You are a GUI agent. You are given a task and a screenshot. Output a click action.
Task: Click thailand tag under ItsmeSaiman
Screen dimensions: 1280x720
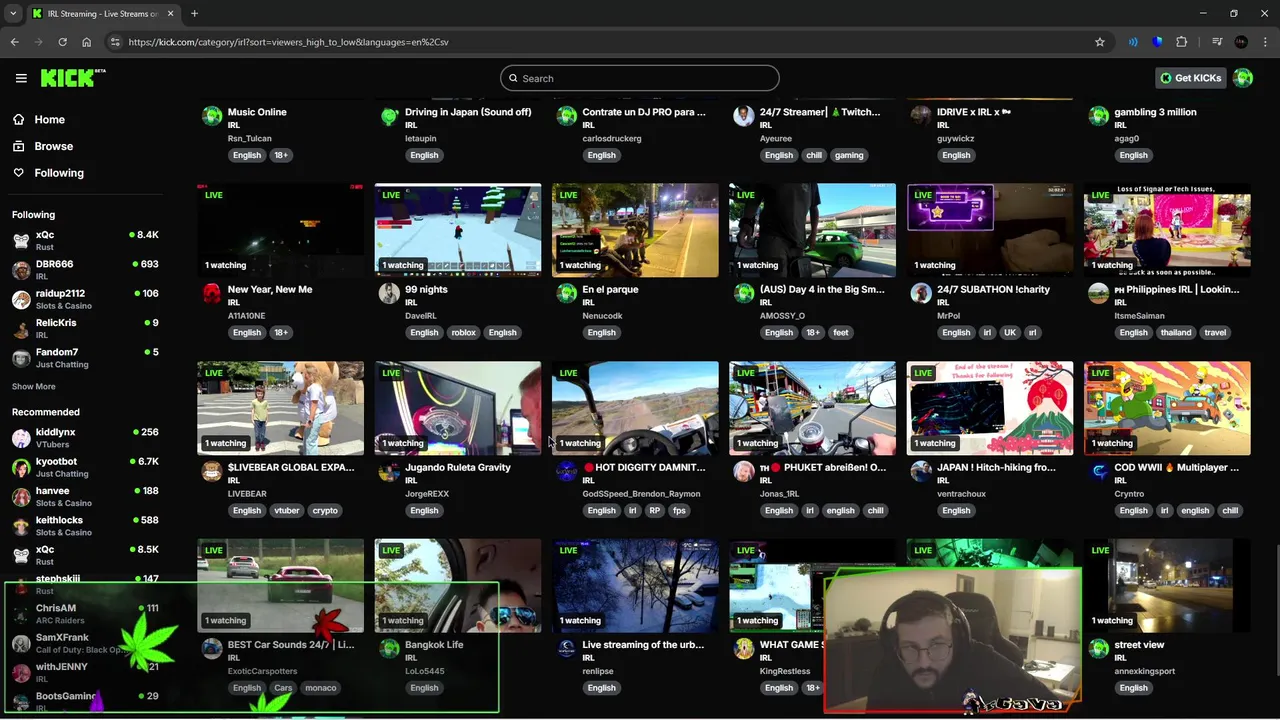coord(1176,333)
